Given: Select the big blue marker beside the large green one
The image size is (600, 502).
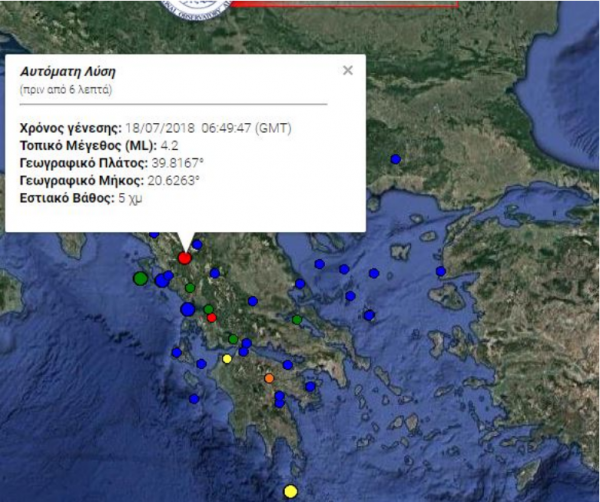Looking at the screenshot, I should pyautogui.click(x=162, y=281).
